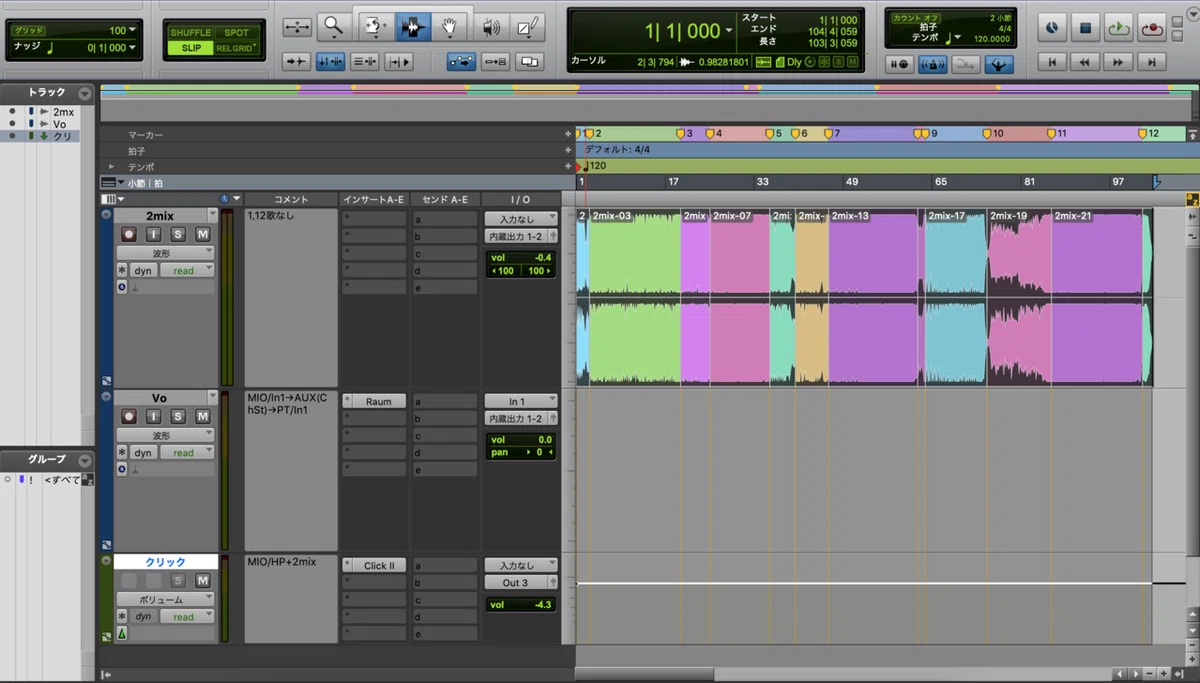Viewport: 1200px width, 683px height.
Task: Enable SPOT edit mode
Action: pyautogui.click(x=236, y=32)
